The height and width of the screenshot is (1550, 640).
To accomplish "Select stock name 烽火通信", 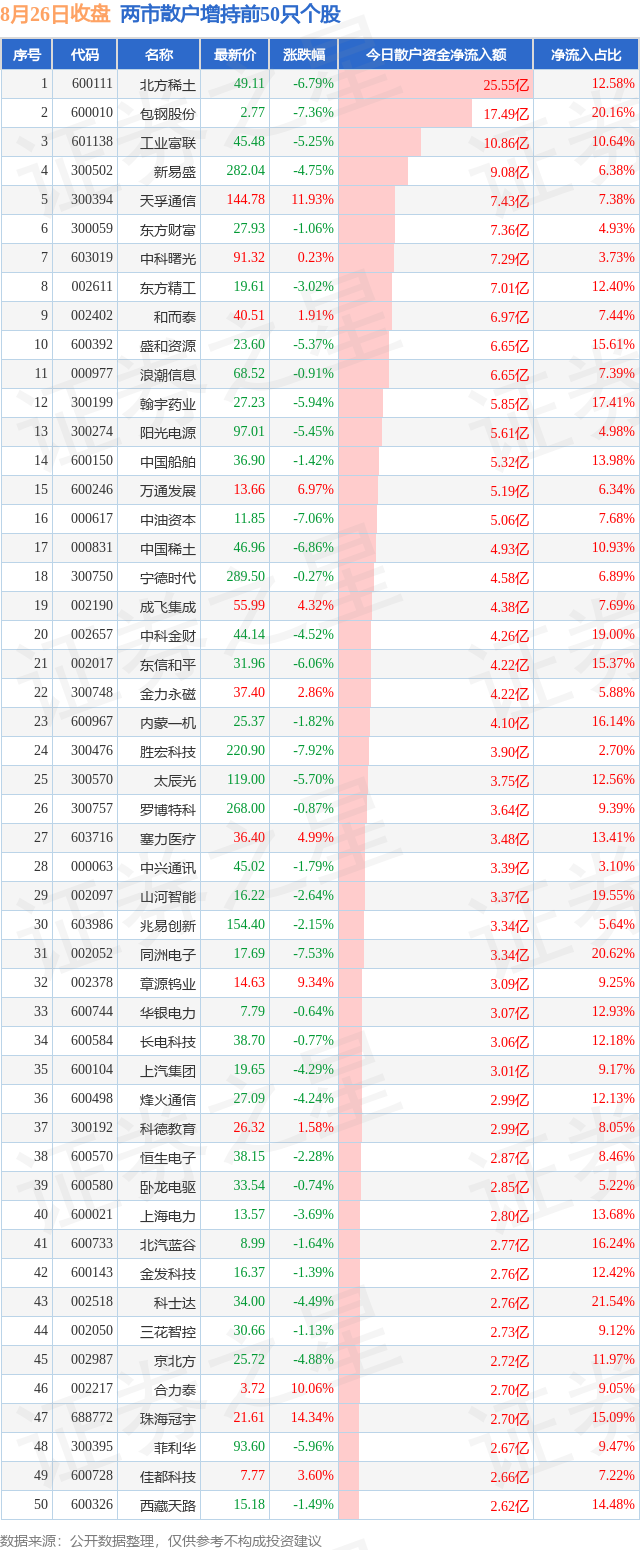I will (x=168, y=1100).
